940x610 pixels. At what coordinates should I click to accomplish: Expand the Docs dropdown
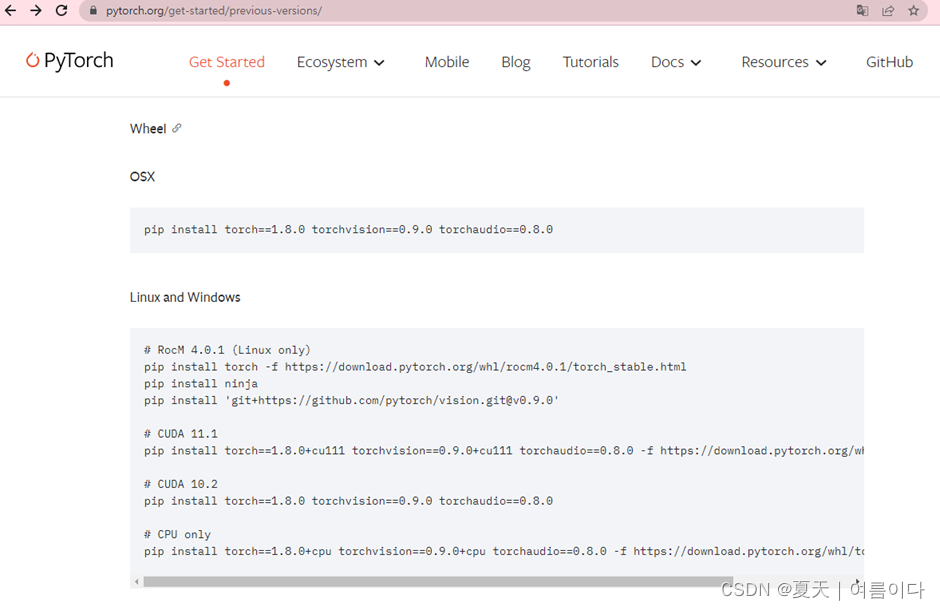676,62
